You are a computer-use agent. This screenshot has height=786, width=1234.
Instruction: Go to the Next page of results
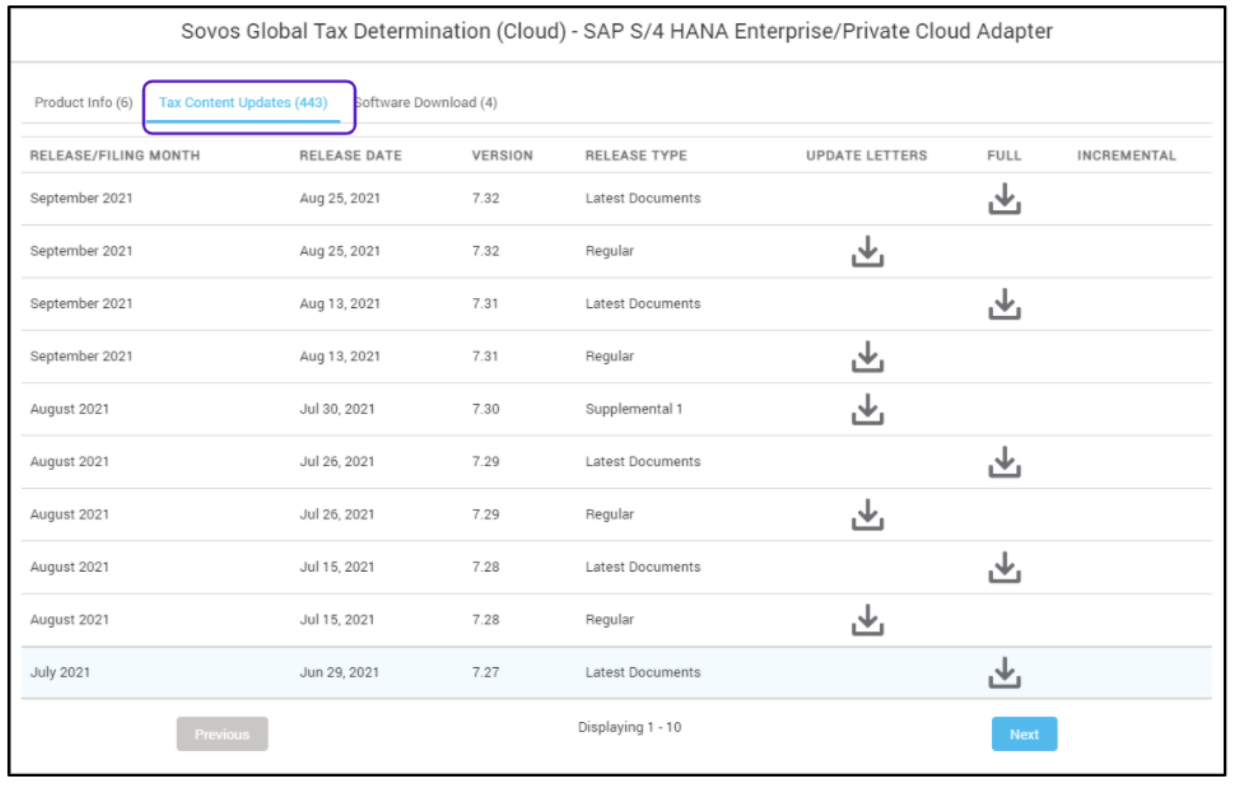point(1024,734)
